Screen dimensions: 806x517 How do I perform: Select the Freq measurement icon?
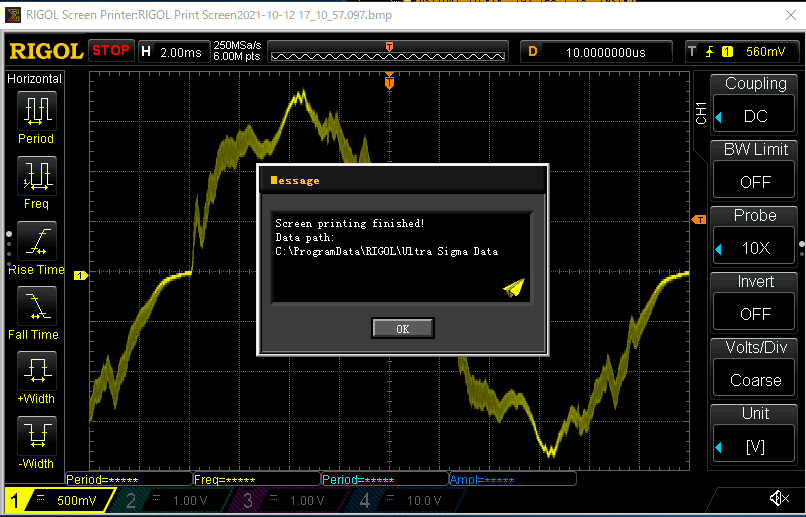point(36,175)
